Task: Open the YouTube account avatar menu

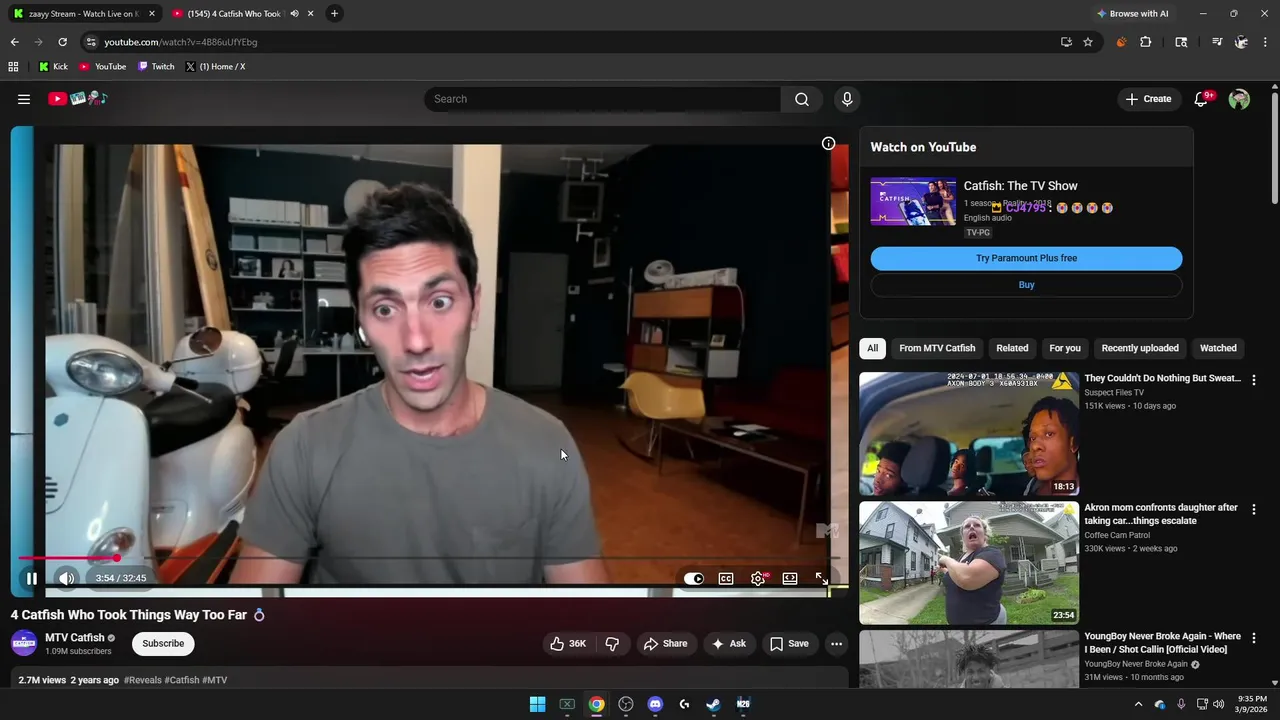Action: (x=1239, y=99)
